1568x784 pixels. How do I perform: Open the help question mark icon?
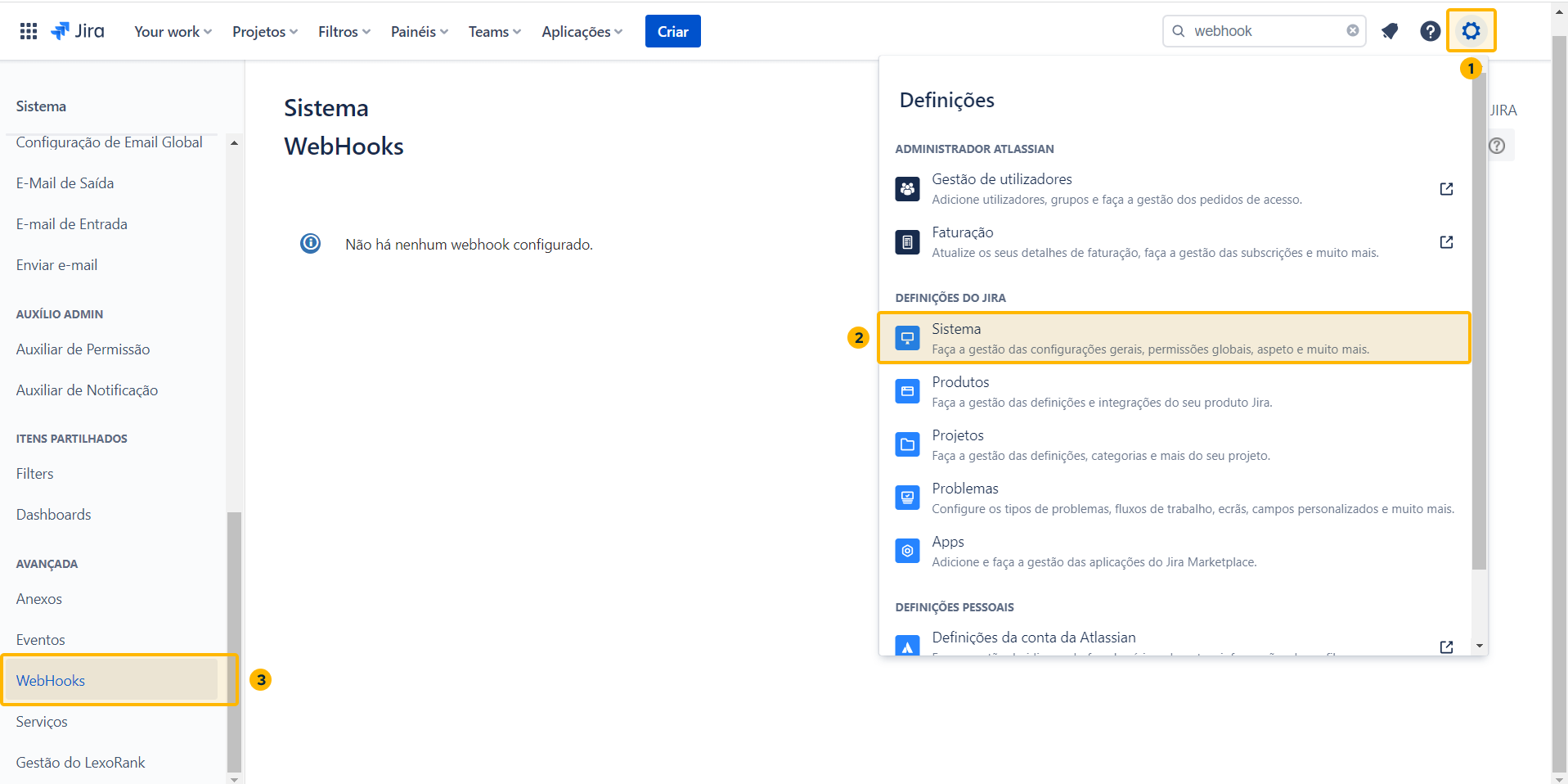[1430, 31]
